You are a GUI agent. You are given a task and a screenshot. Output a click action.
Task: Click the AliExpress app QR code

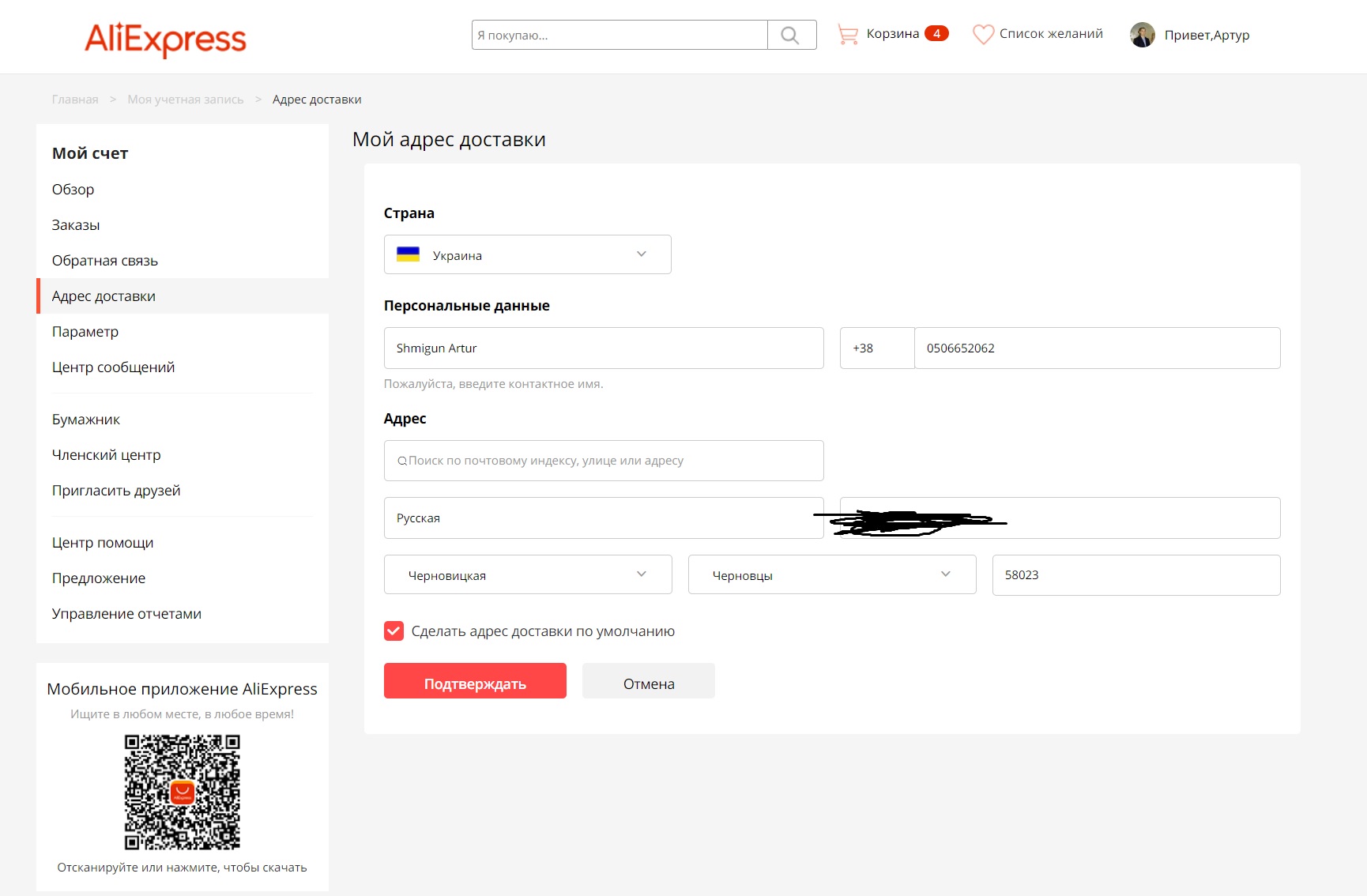tap(182, 792)
